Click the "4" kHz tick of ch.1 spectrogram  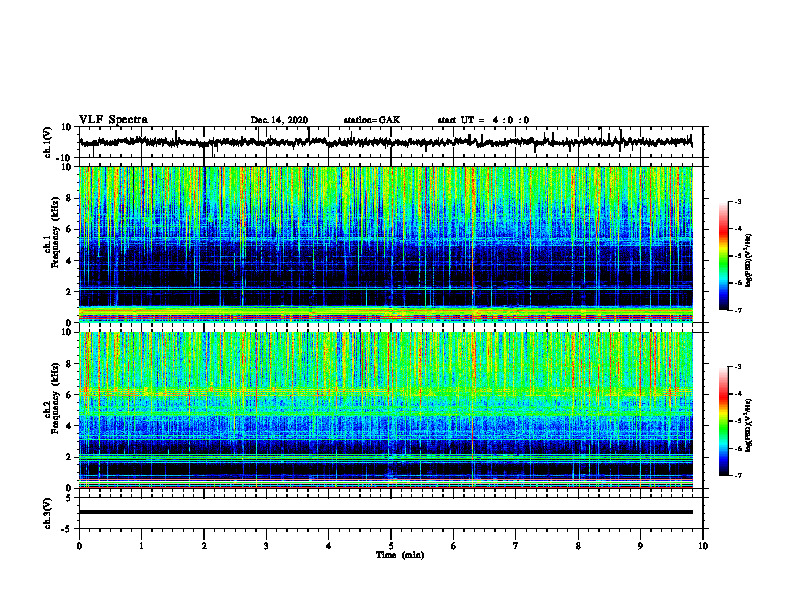tap(69, 261)
